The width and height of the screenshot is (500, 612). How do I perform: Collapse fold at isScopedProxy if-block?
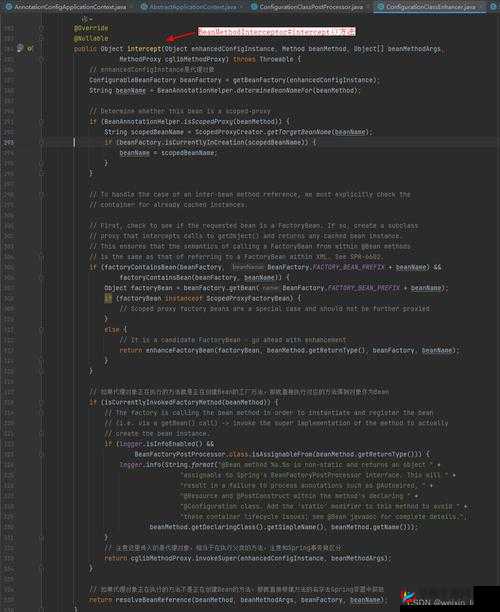tap(41, 122)
